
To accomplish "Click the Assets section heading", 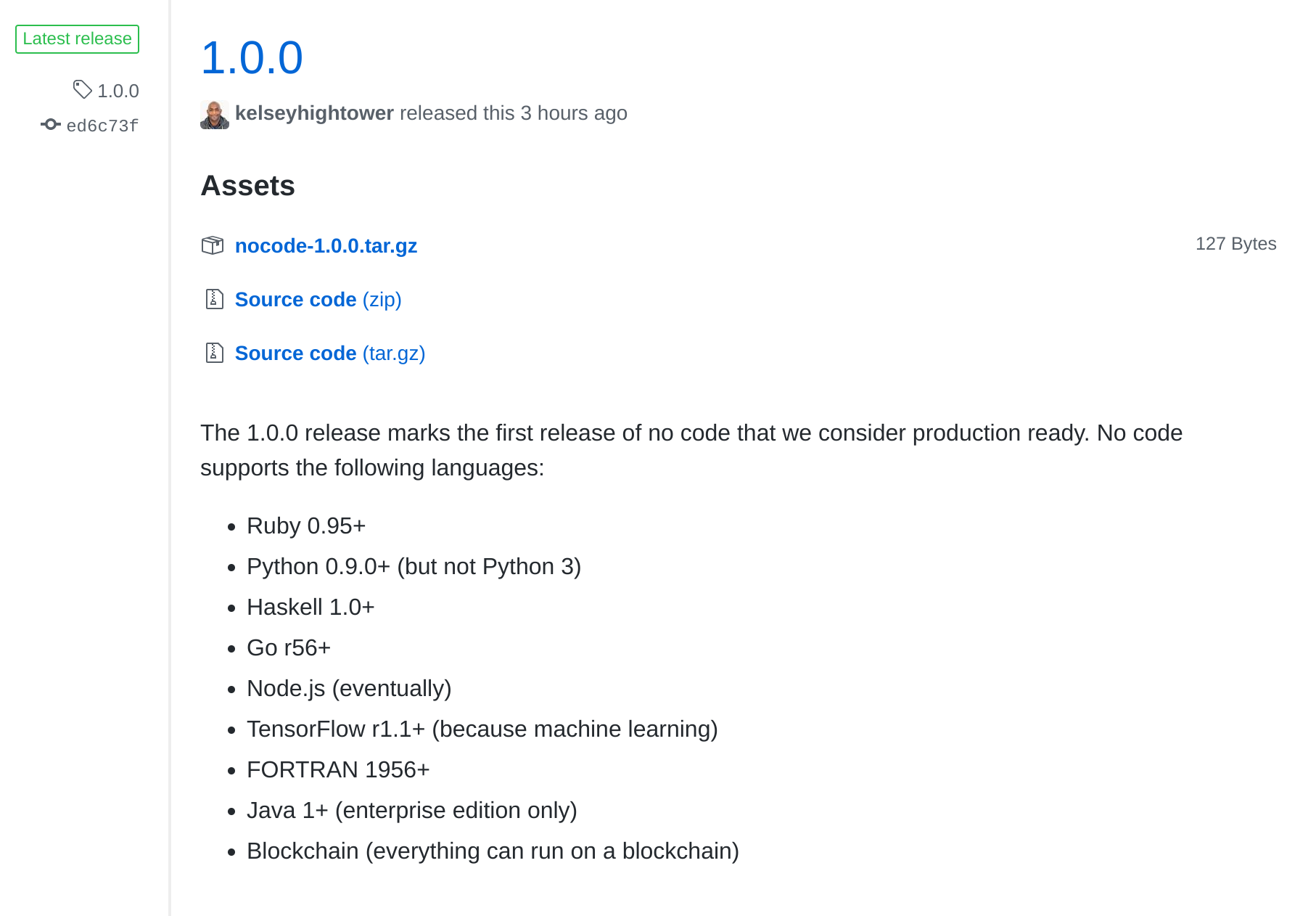I will click(247, 186).
